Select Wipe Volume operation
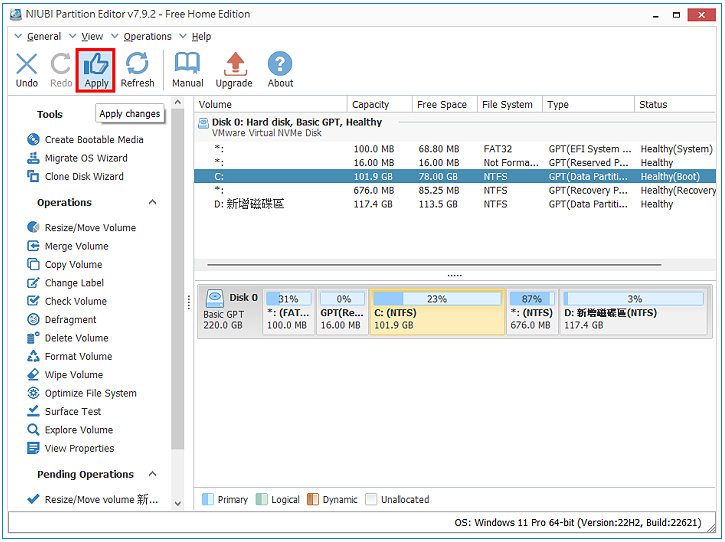 pos(65,375)
